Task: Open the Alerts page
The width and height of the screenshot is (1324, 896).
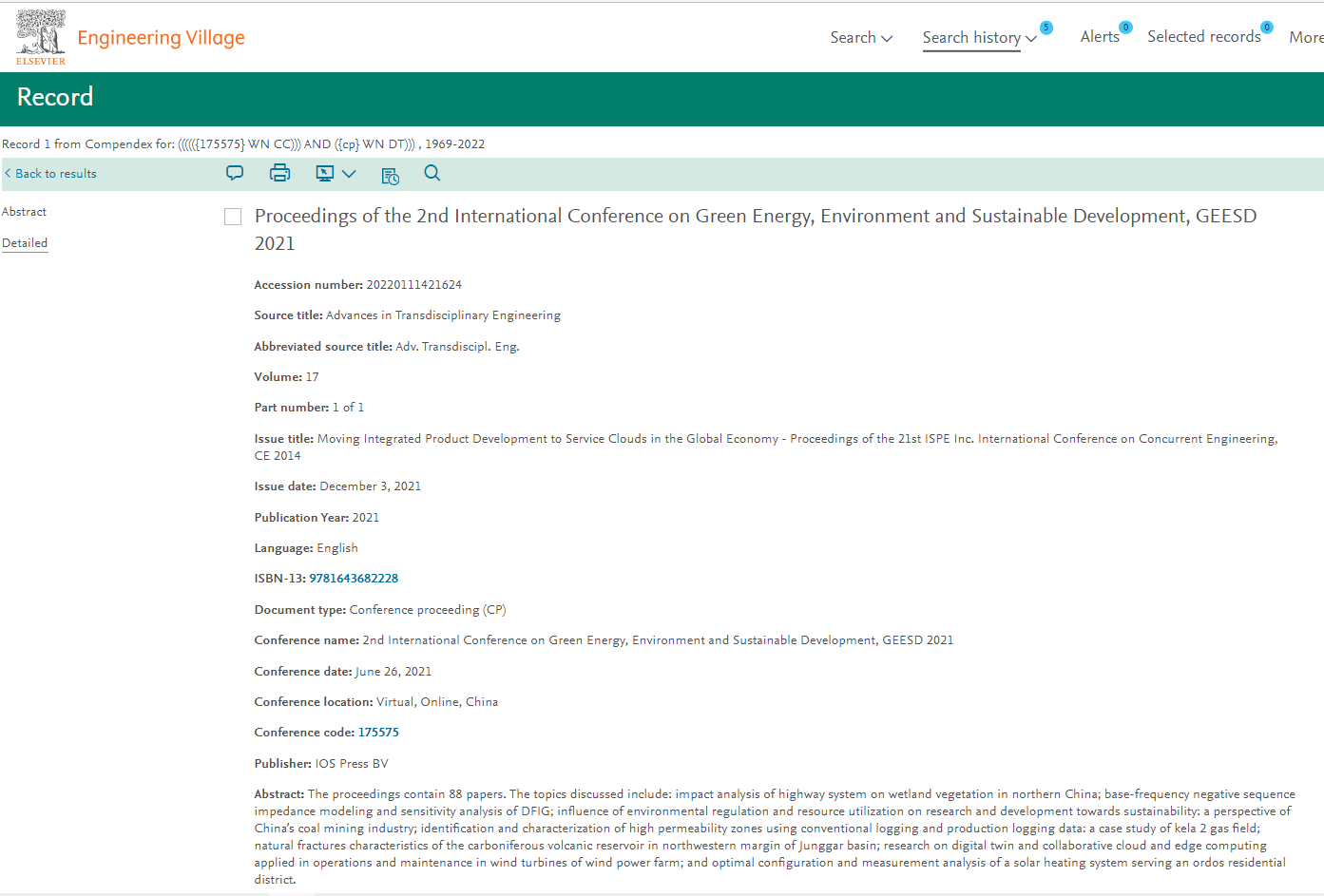Action: 1100,37
